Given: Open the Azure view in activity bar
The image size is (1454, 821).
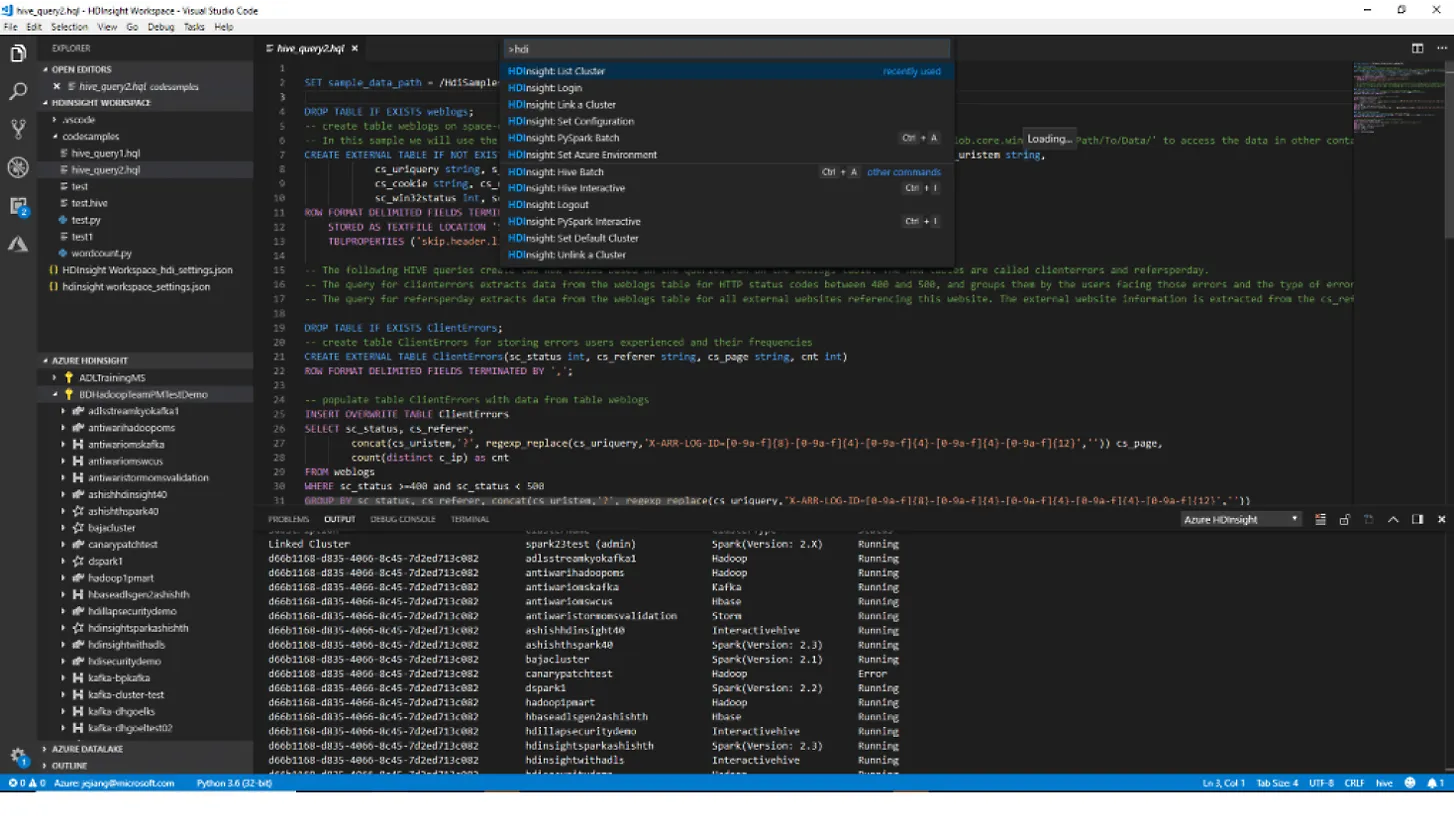Looking at the screenshot, I should point(18,244).
